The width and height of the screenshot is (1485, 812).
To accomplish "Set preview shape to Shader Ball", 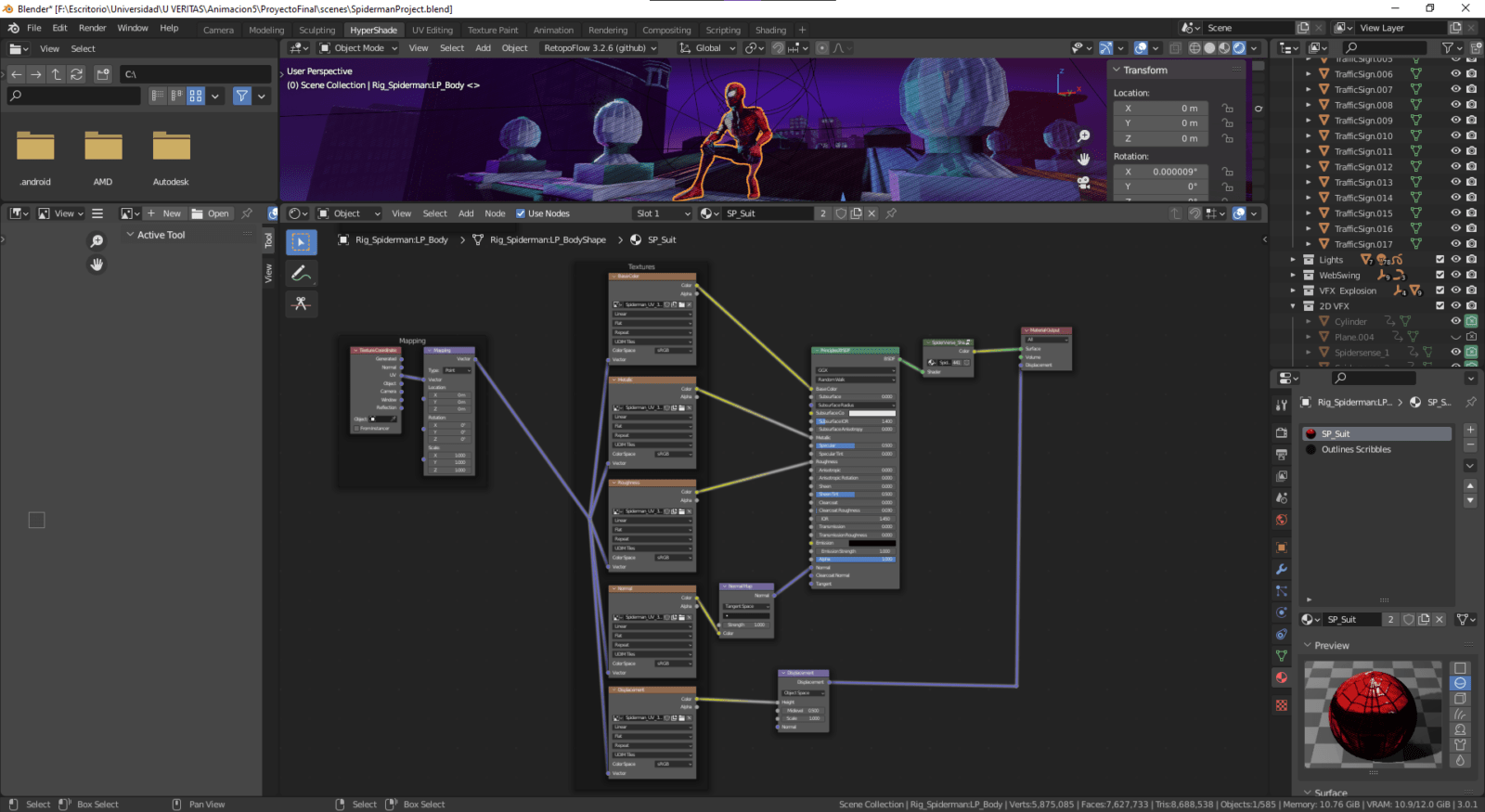I will tap(1460, 729).
